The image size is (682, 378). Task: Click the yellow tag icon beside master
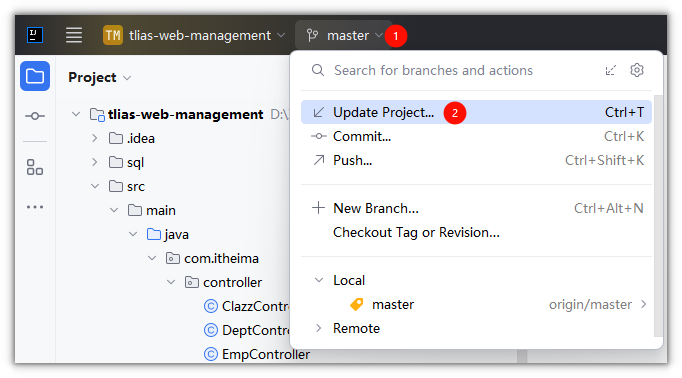[x=357, y=304]
